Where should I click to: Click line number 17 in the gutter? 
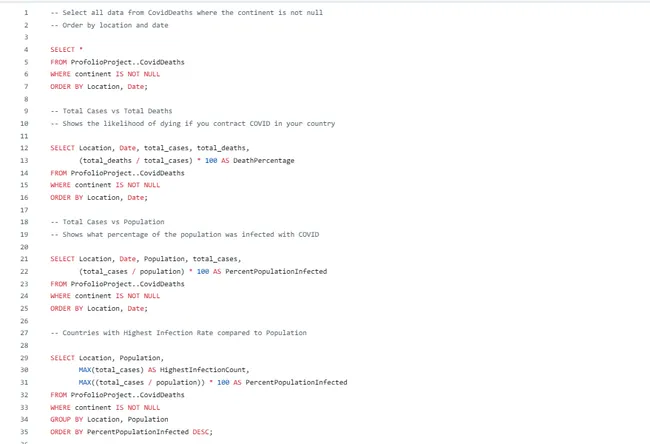(x=24, y=210)
